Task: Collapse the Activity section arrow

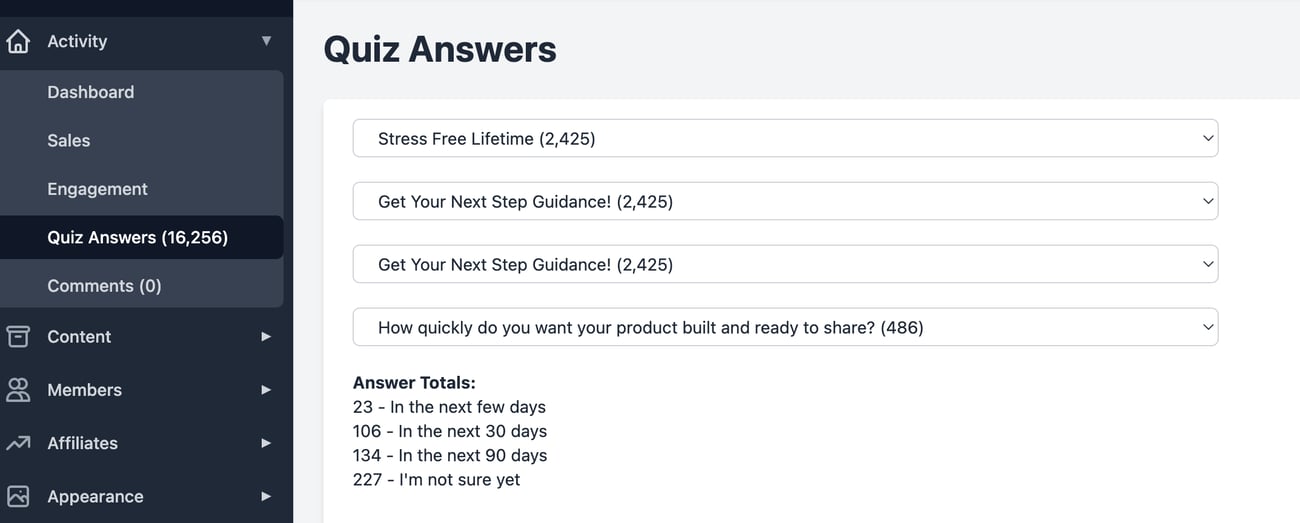Action: pyautogui.click(x=266, y=41)
